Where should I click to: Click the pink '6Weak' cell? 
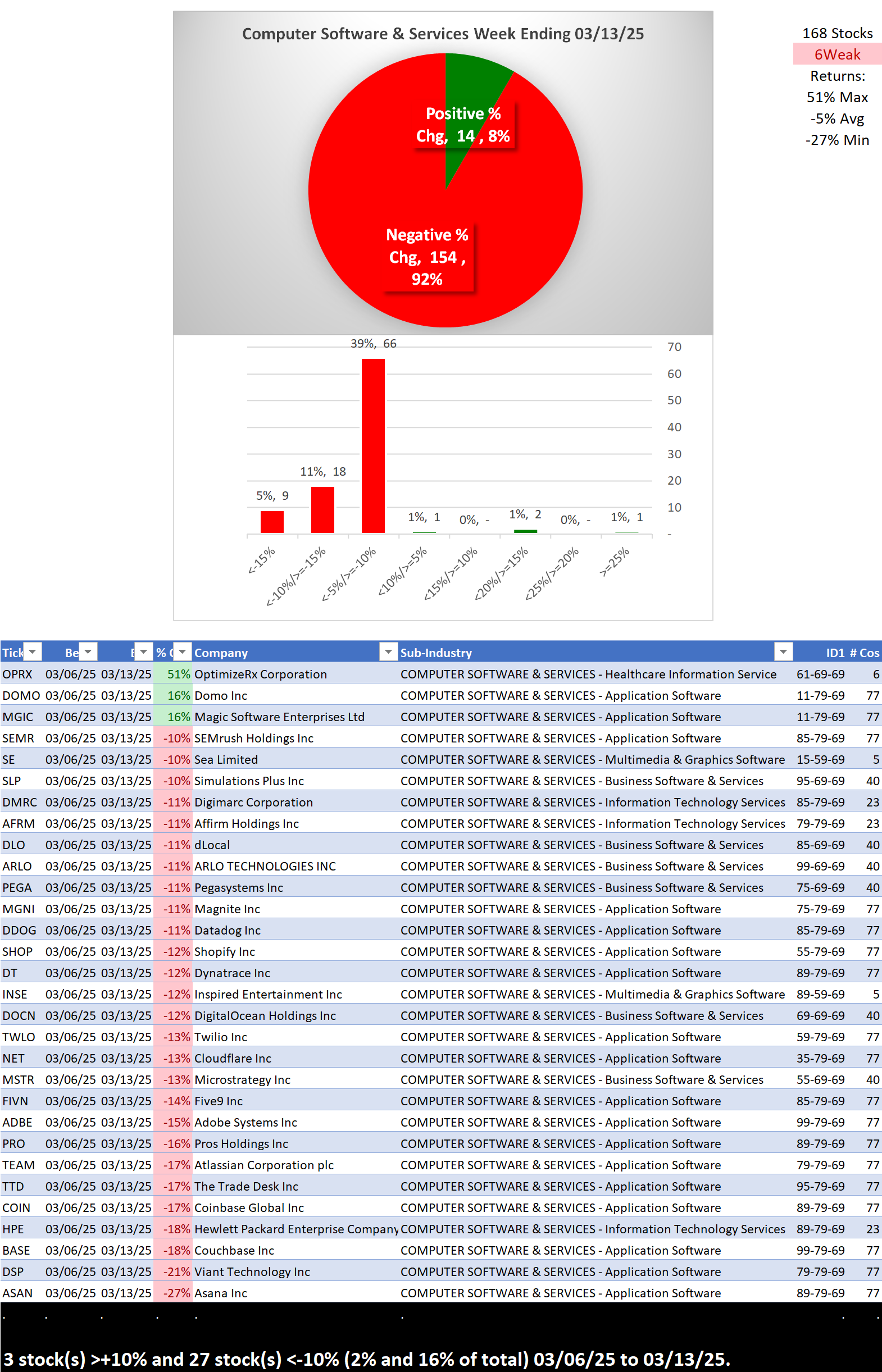pyautogui.click(x=837, y=54)
